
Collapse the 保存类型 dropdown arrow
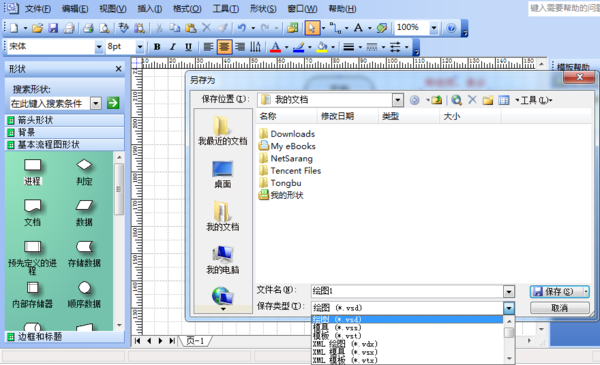509,308
